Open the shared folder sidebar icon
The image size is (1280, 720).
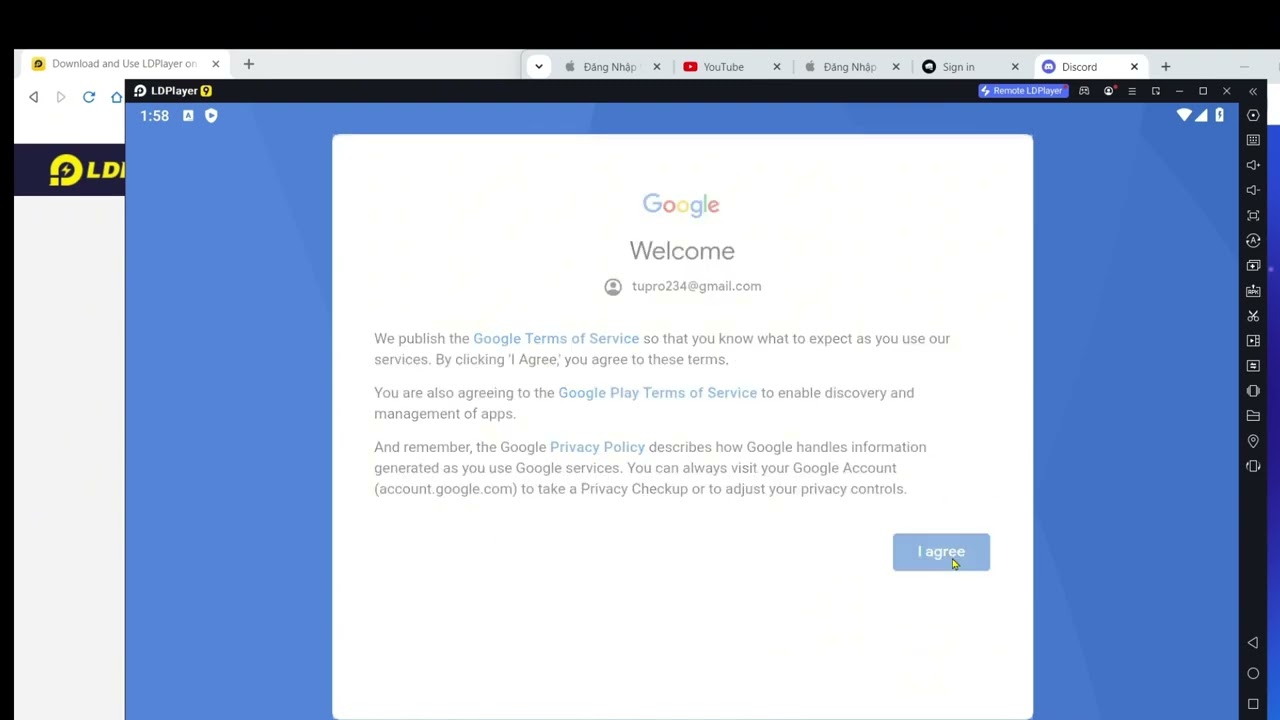point(1253,415)
